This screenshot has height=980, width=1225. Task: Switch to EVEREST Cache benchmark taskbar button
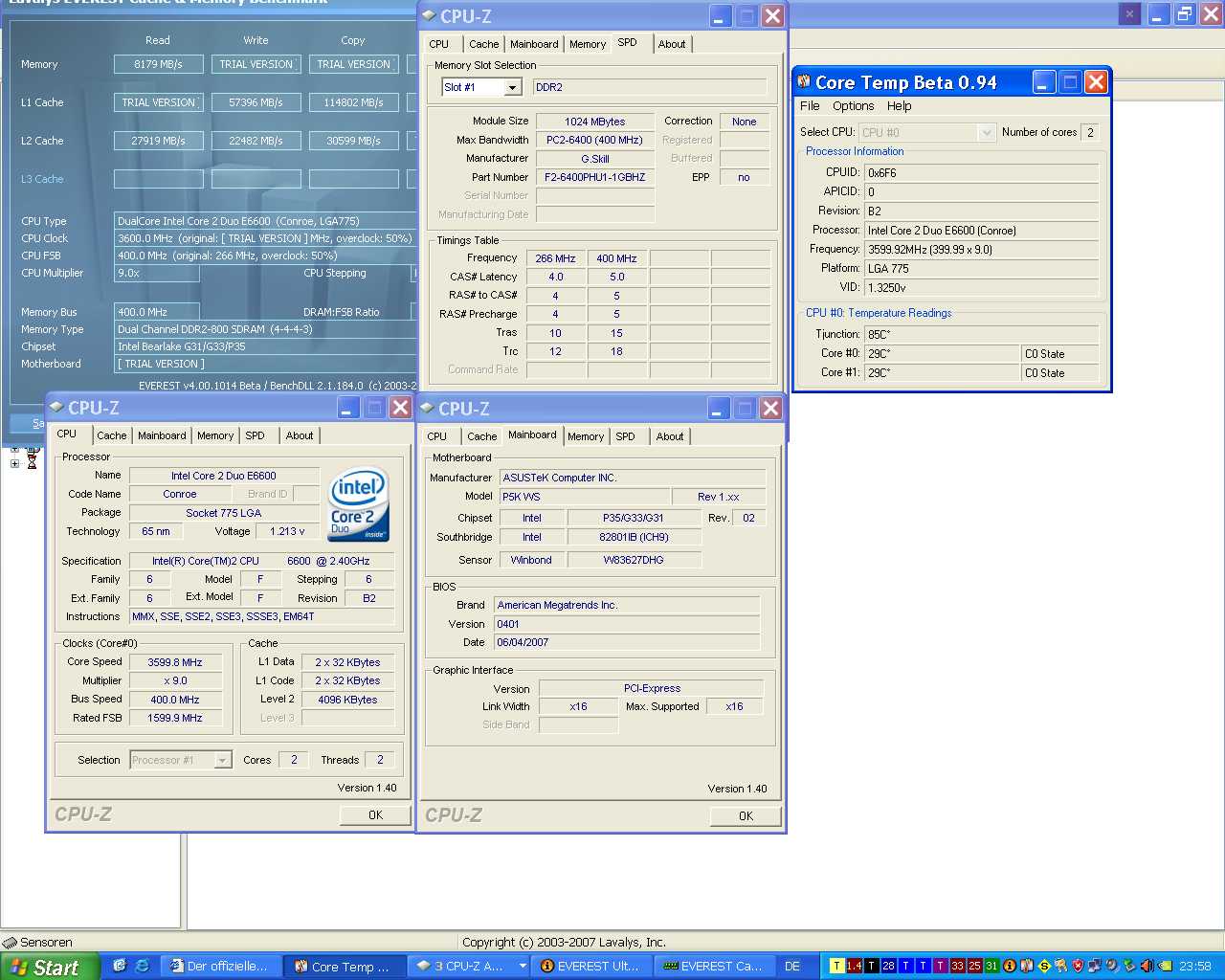(x=717, y=967)
